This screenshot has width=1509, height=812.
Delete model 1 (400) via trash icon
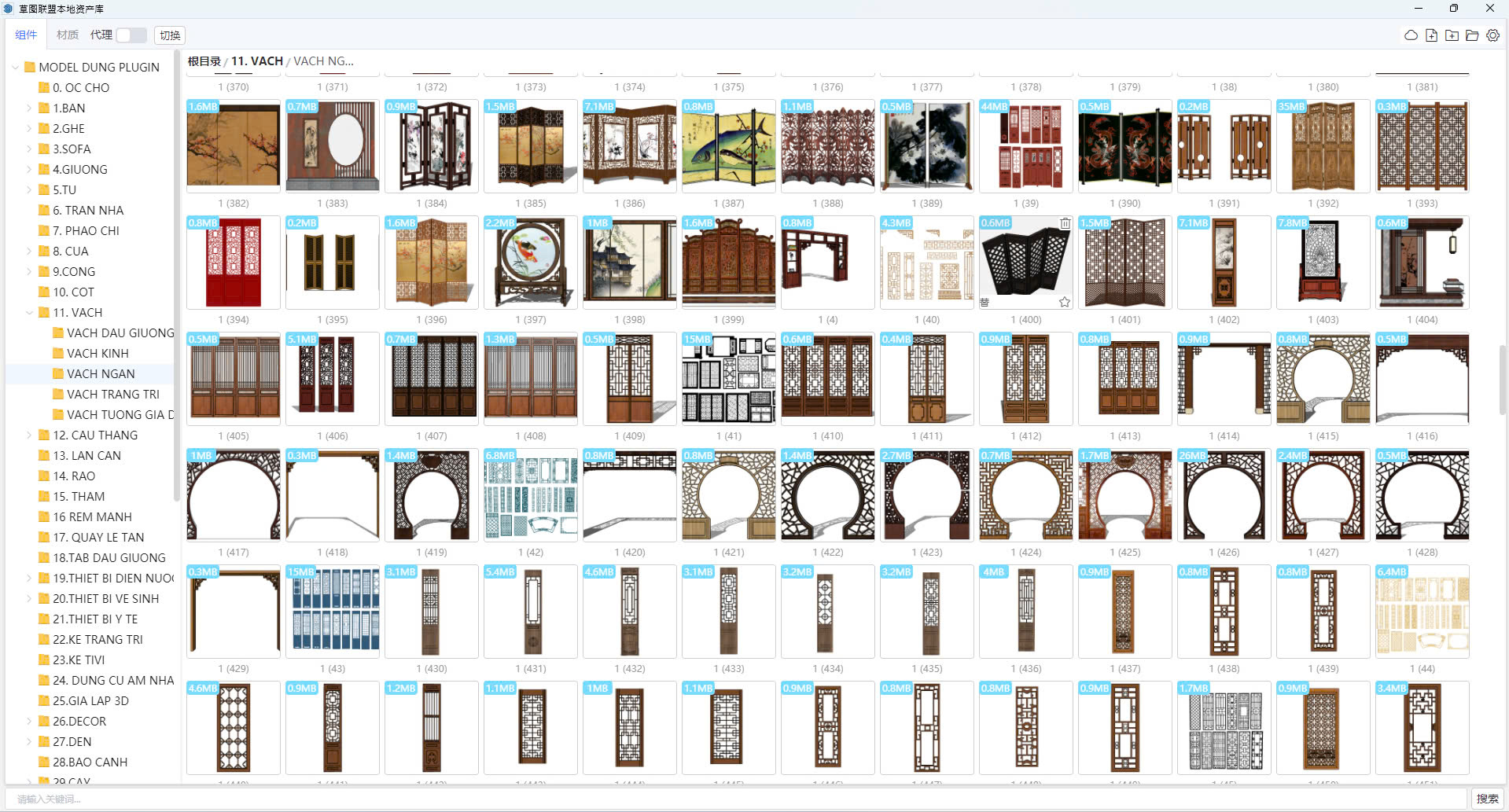(1065, 223)
